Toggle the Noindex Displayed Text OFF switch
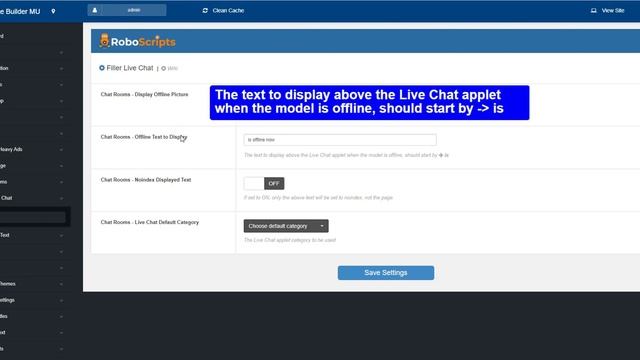 (264, 183)
